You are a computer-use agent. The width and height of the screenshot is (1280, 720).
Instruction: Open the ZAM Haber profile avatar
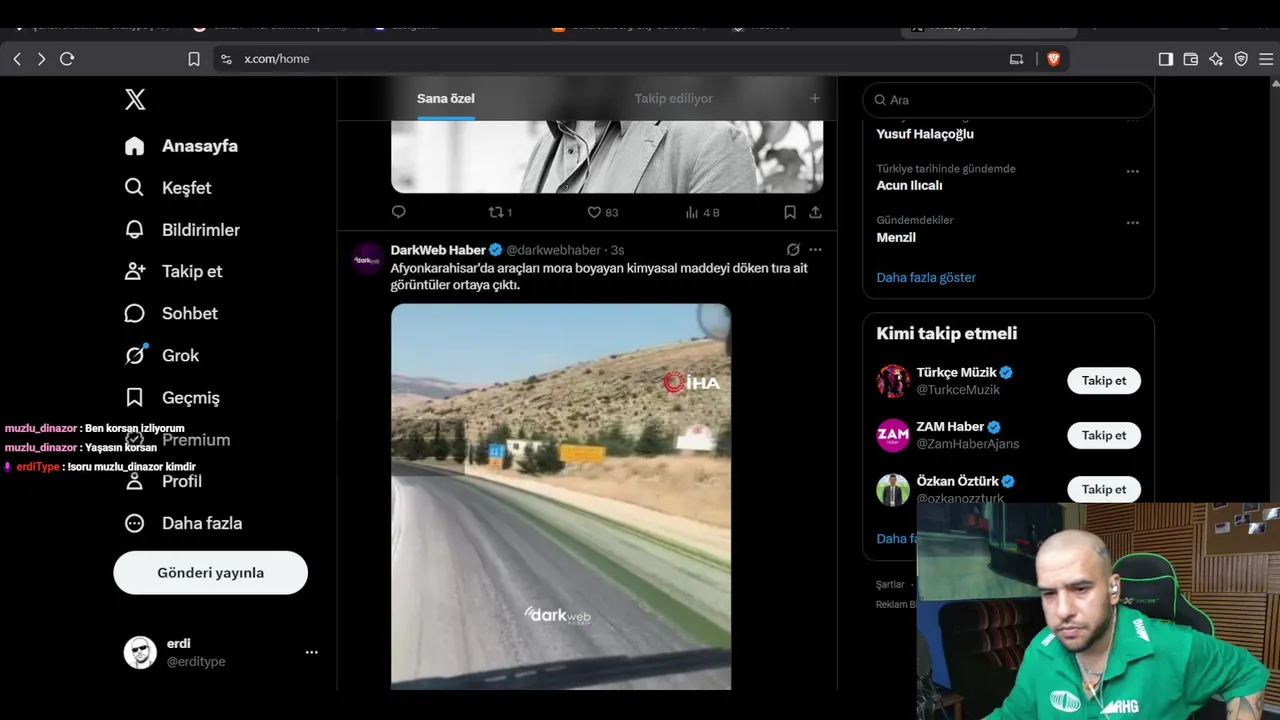[x=893, y=435]
